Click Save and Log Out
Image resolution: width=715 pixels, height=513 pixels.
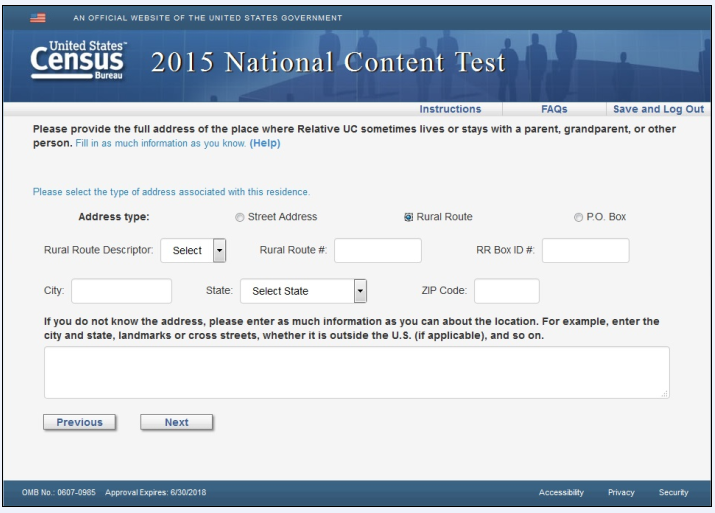[x=657, y=109]
